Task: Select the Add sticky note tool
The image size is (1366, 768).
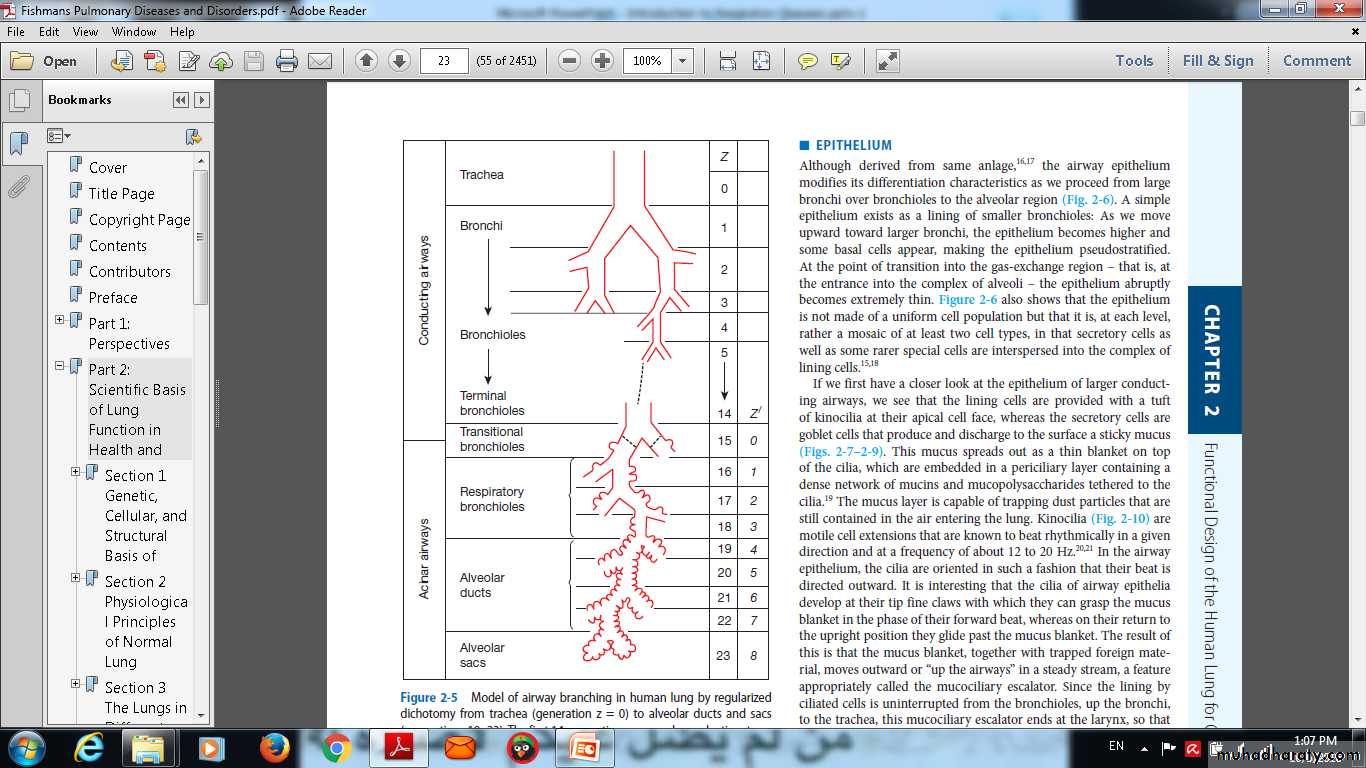Action: tap(807, 61)
